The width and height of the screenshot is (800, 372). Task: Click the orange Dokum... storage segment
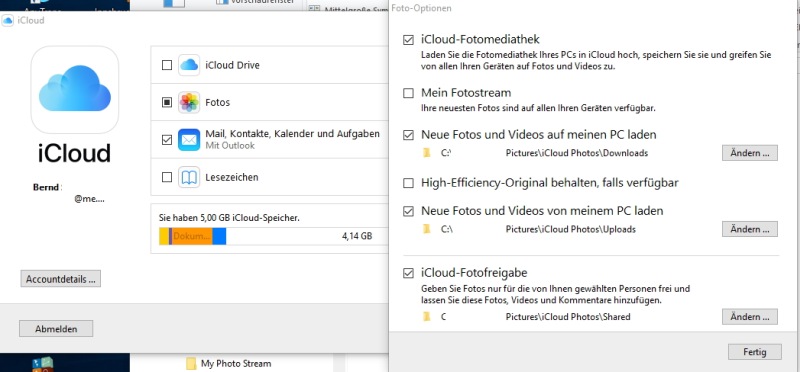pyautogui.click(x=191, y=236)
